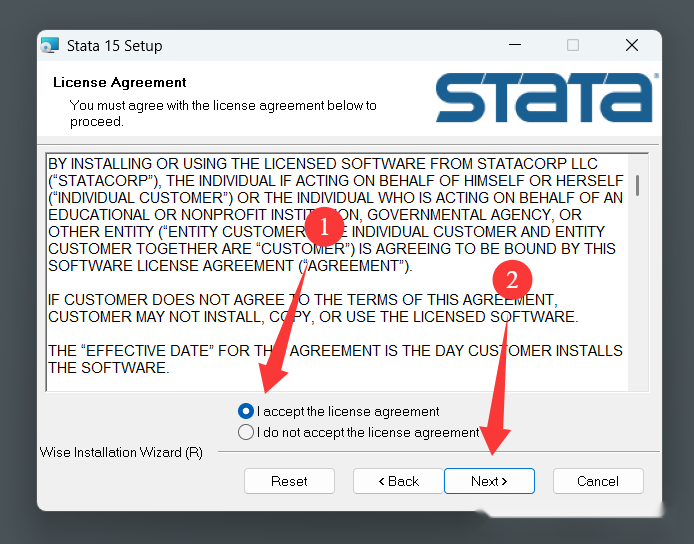The width and height of the screenshot is (694, 544).
Task: Go back with the Back button
Action: pos(398,481)
